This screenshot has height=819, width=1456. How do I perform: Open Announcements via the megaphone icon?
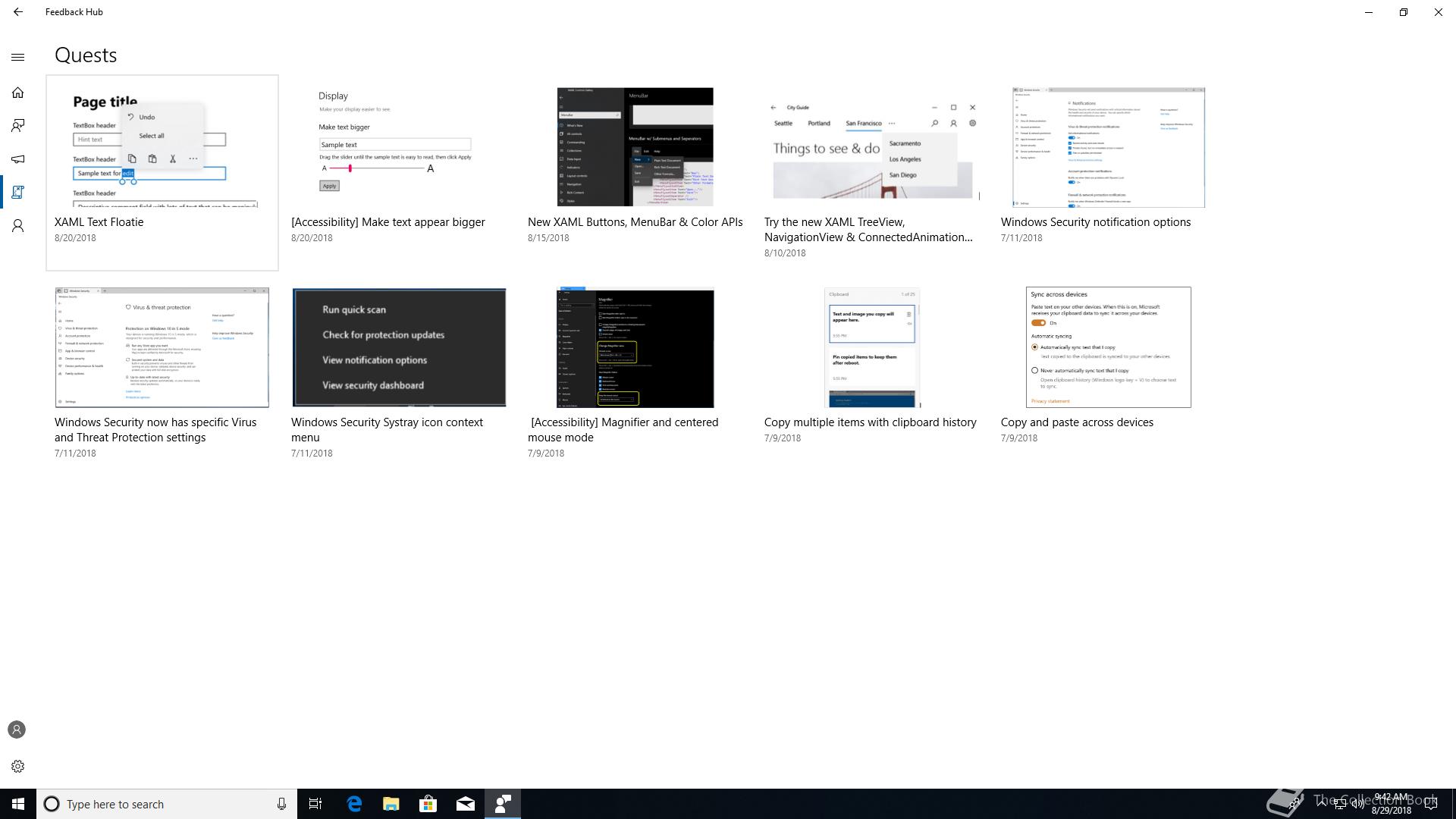pos(18,158)
